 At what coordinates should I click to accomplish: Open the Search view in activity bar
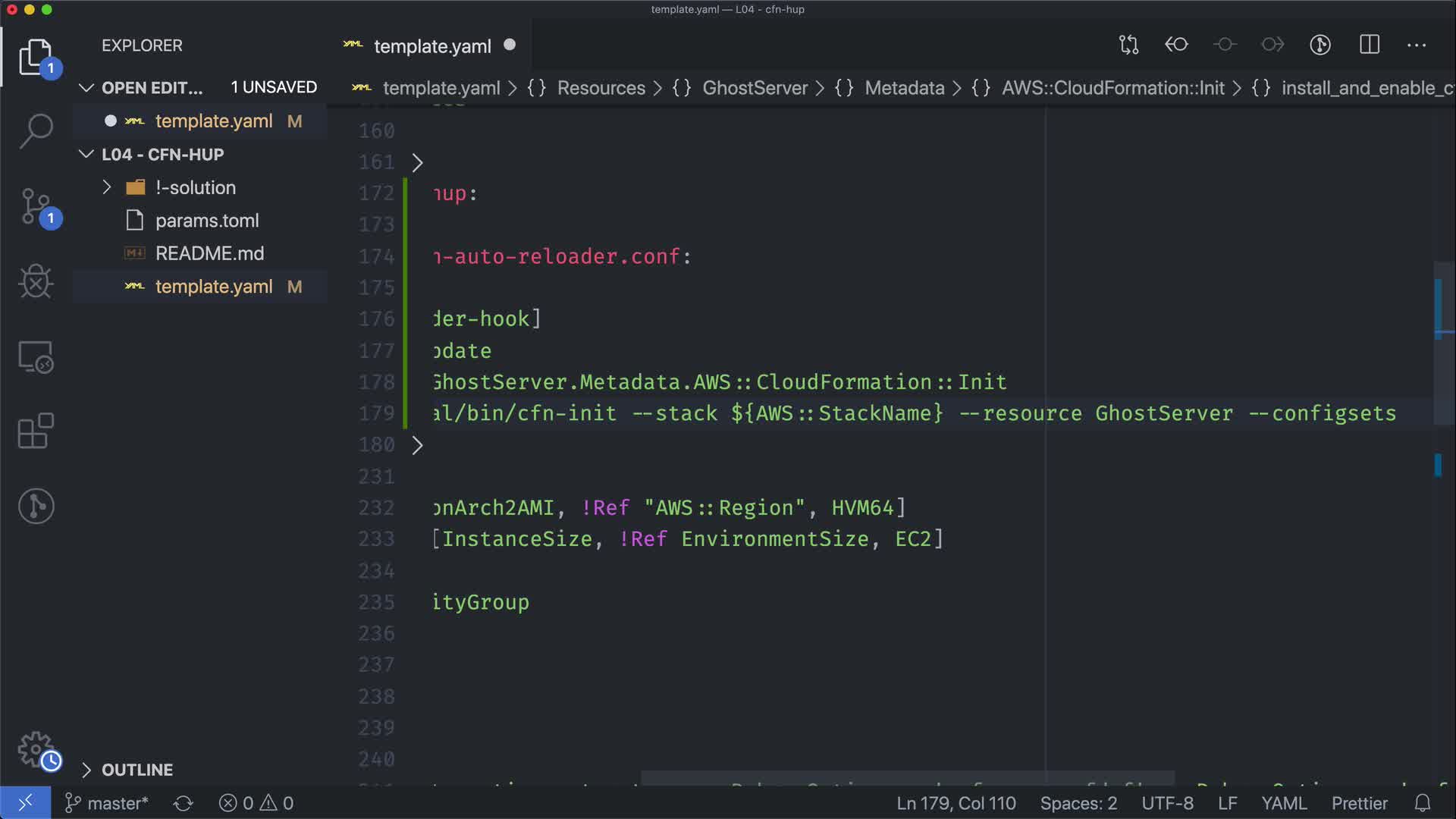(36, 131)
